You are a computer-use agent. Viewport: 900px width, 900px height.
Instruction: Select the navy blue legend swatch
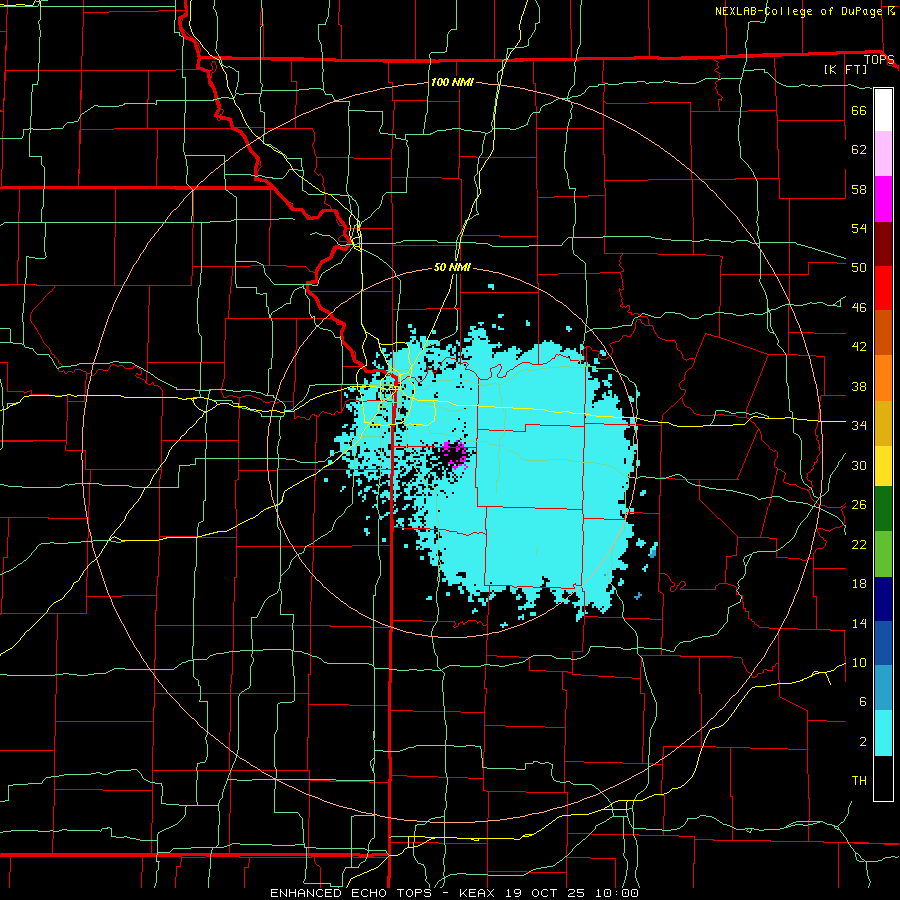(883, 599)
